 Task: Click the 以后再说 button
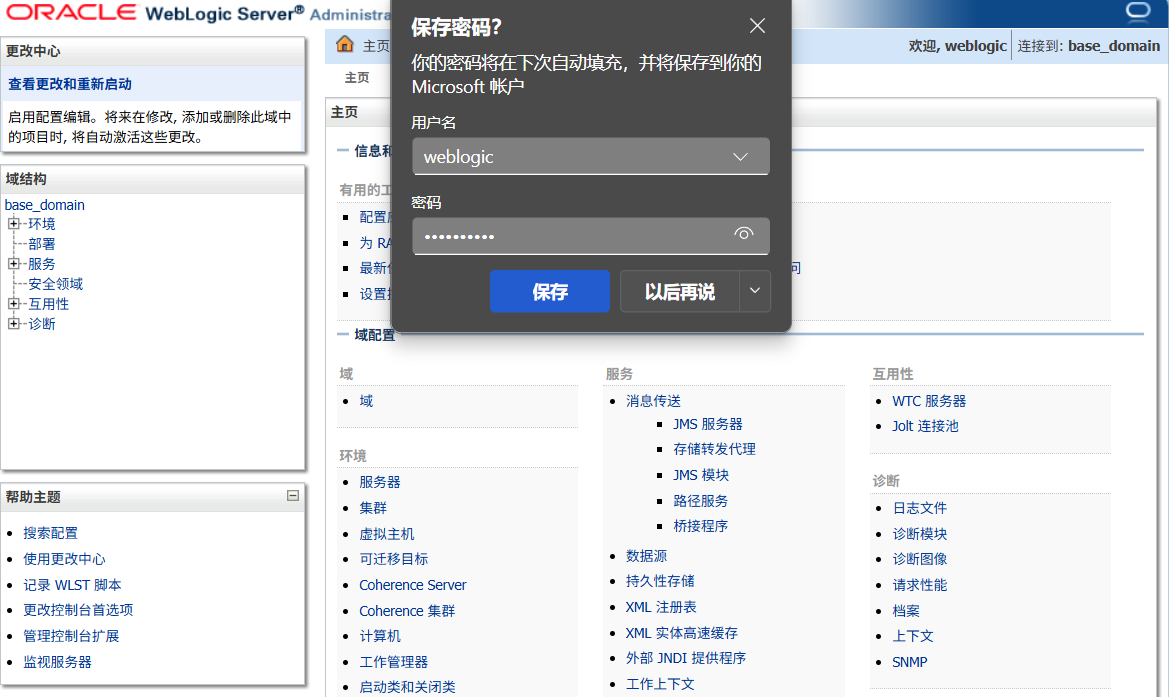pos(679,291)
